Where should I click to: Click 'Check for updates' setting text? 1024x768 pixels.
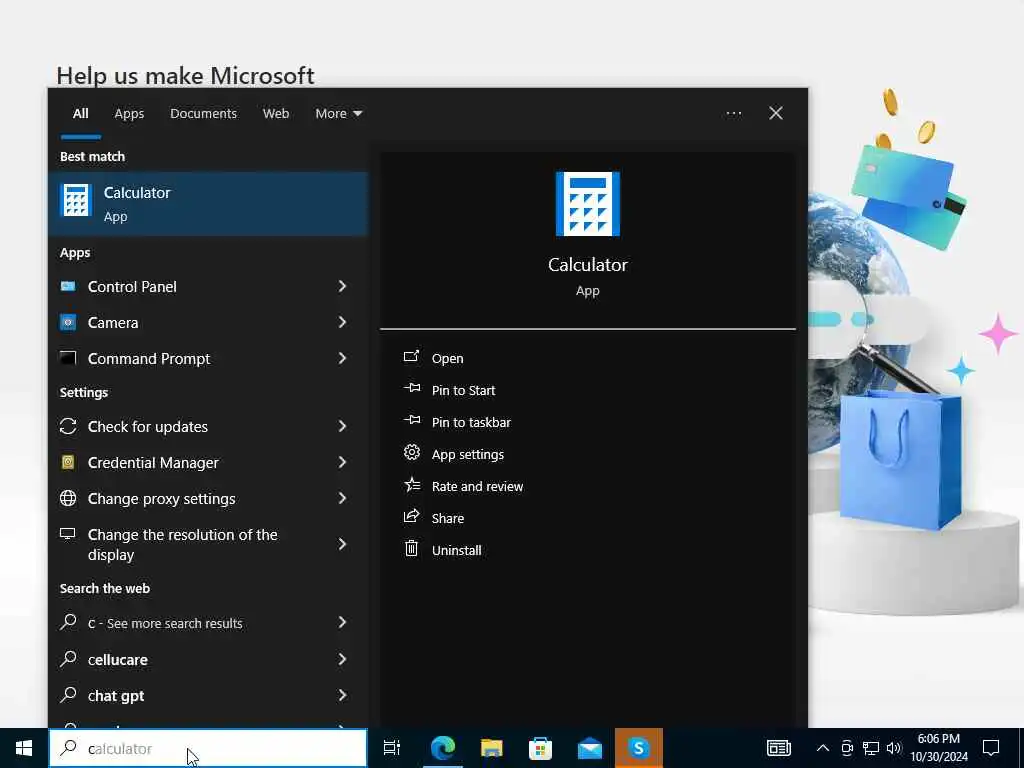[x=148, y=426]
